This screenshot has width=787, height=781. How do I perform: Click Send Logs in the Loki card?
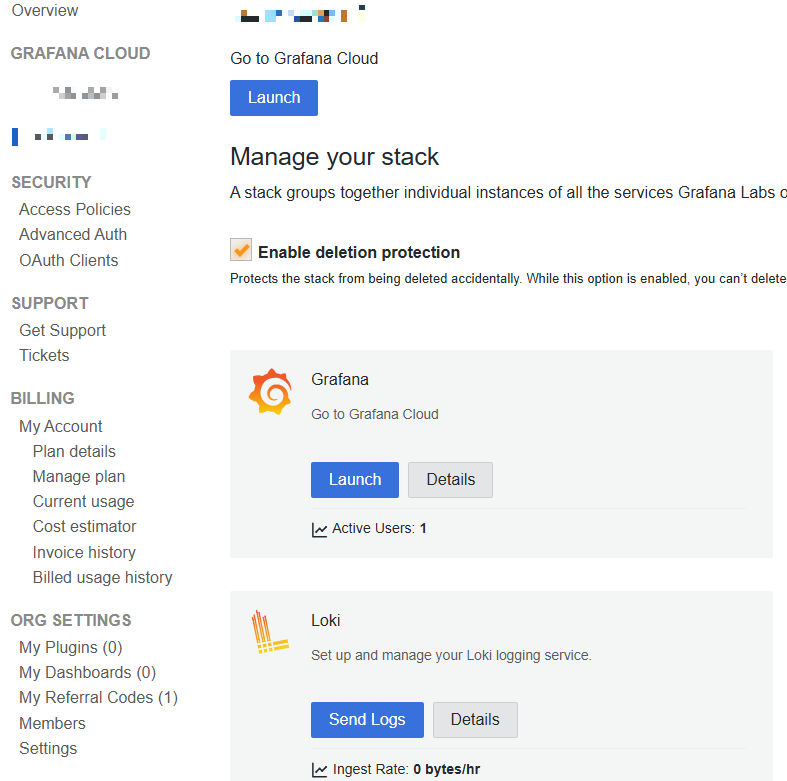click(367, 720)
